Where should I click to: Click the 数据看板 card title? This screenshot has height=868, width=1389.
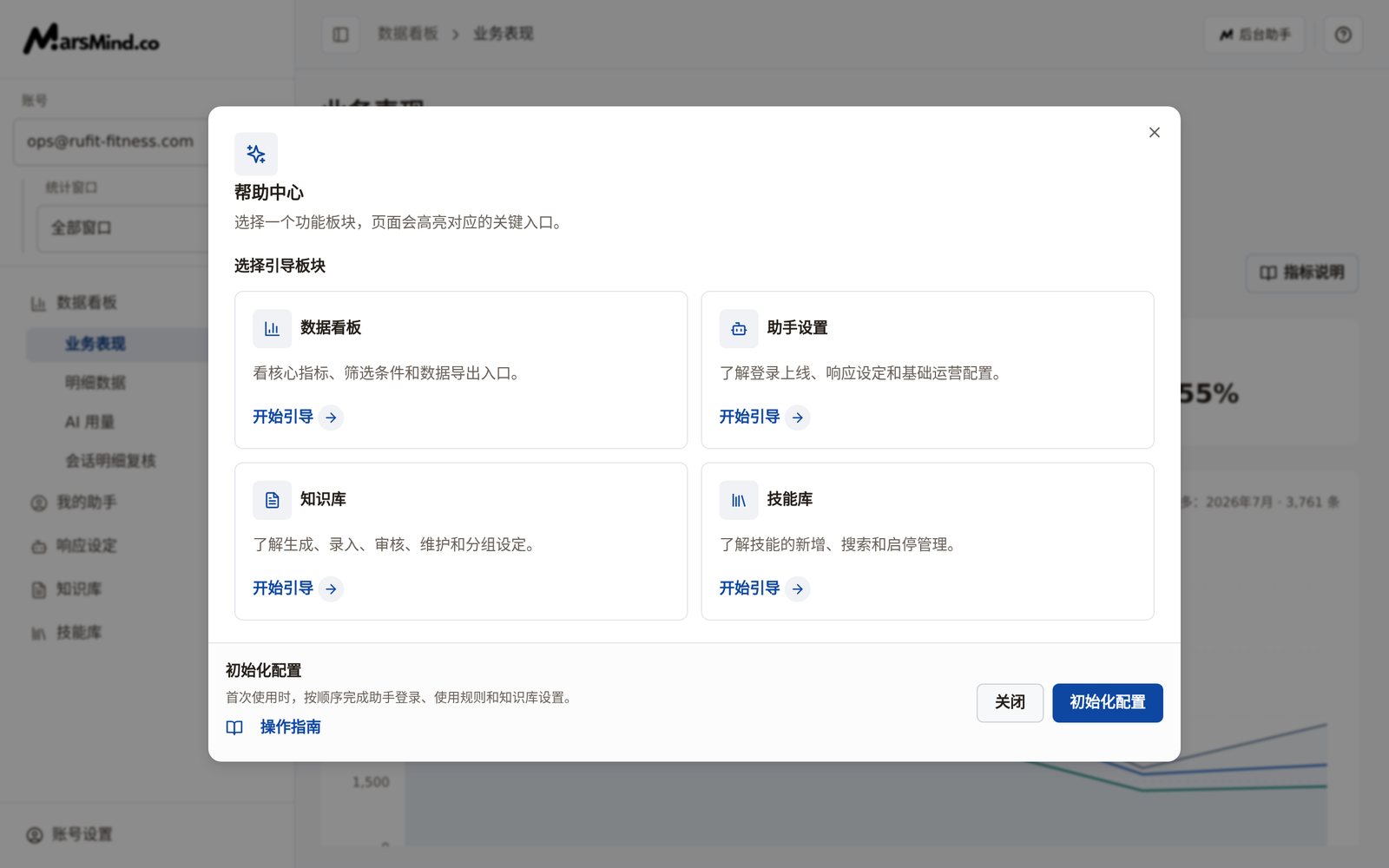coord(331,328)
